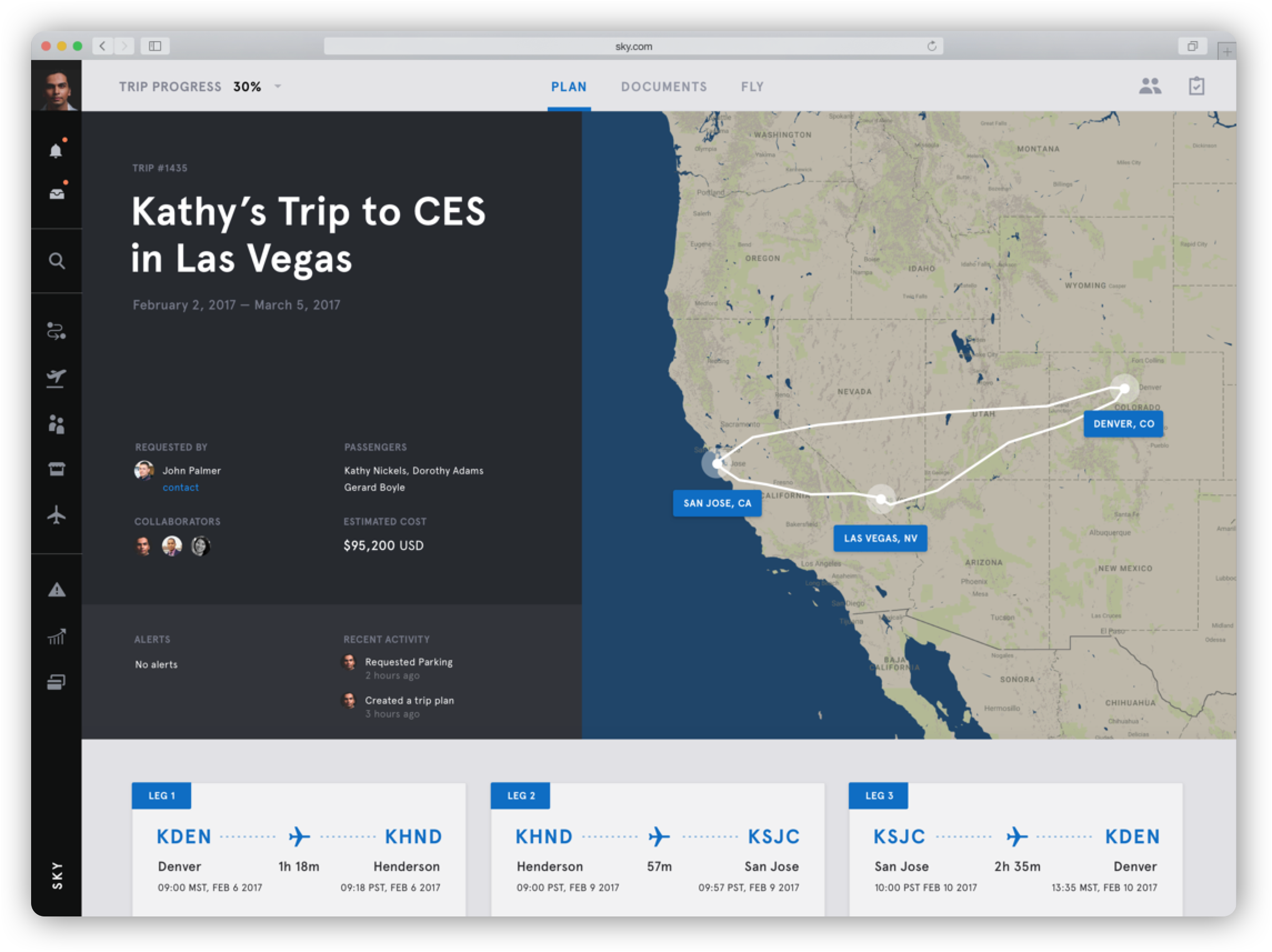Open the flight takeoff icon in sidebar
The width and height of the screenshot is (1272, 952).
tap(56, 378)
